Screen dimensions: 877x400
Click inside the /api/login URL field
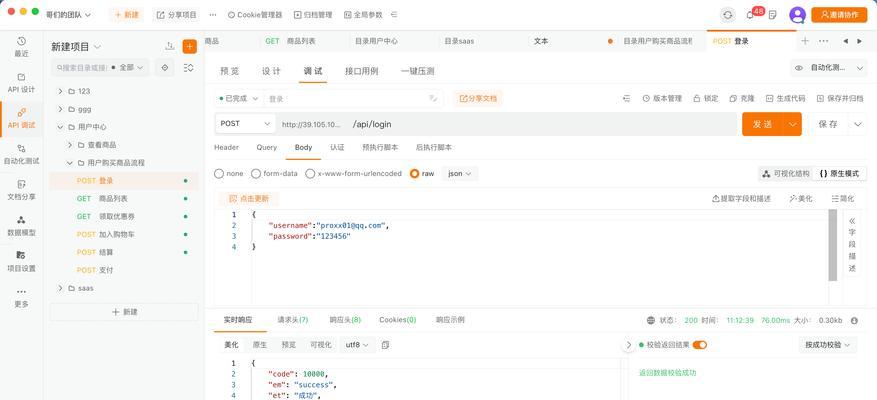click(x=543, y=124)
